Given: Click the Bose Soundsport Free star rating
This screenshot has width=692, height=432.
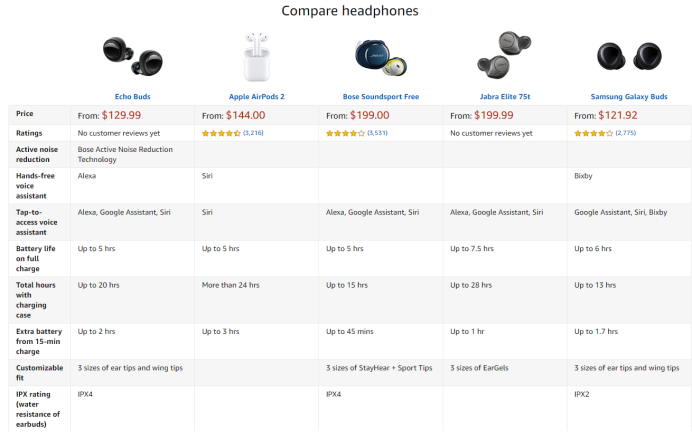Looking at the screenshot, I should tap(345, 133).
